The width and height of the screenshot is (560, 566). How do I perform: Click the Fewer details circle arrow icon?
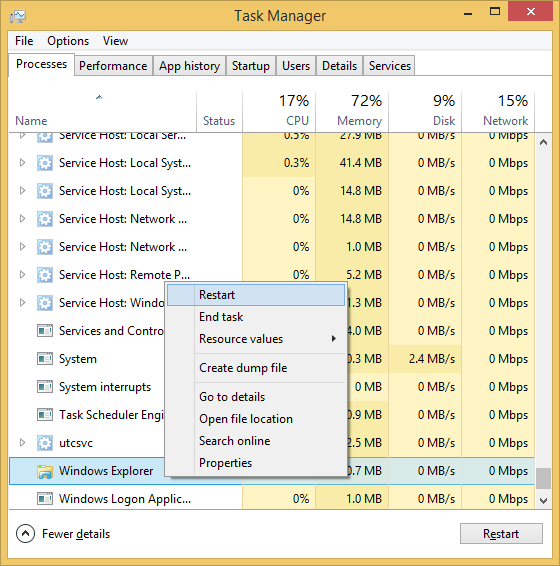pos(25,534)
